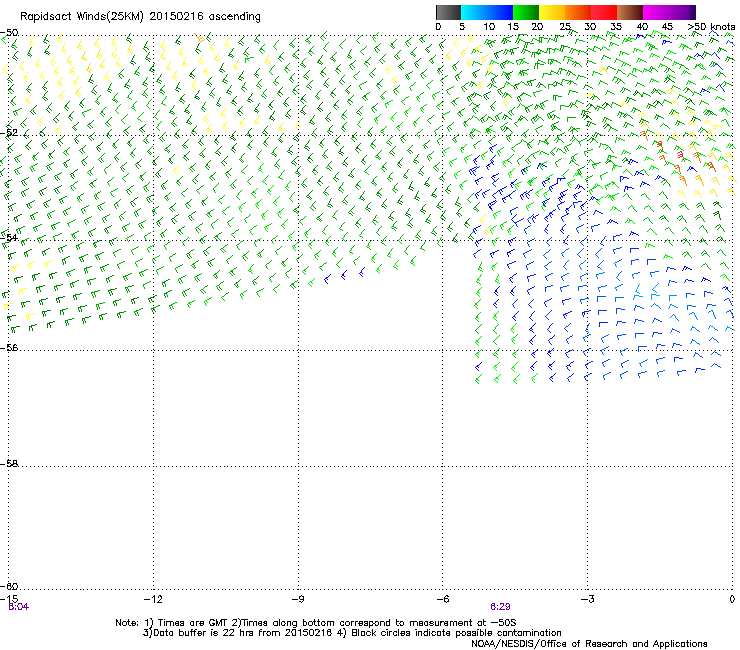Click the red 30-35 knots legend swatch
The width and height of the screenshot is (740, 650).
(604, 12)
